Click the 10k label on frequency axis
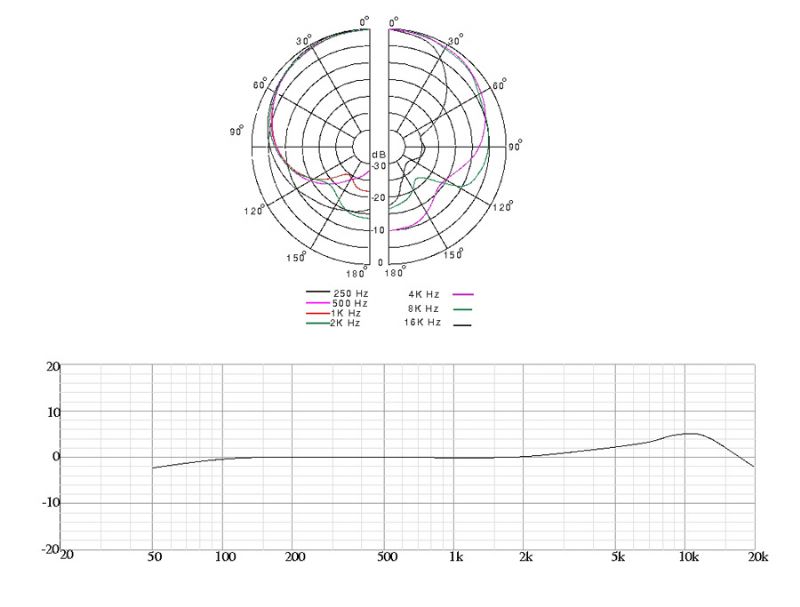 click(687, 556)
